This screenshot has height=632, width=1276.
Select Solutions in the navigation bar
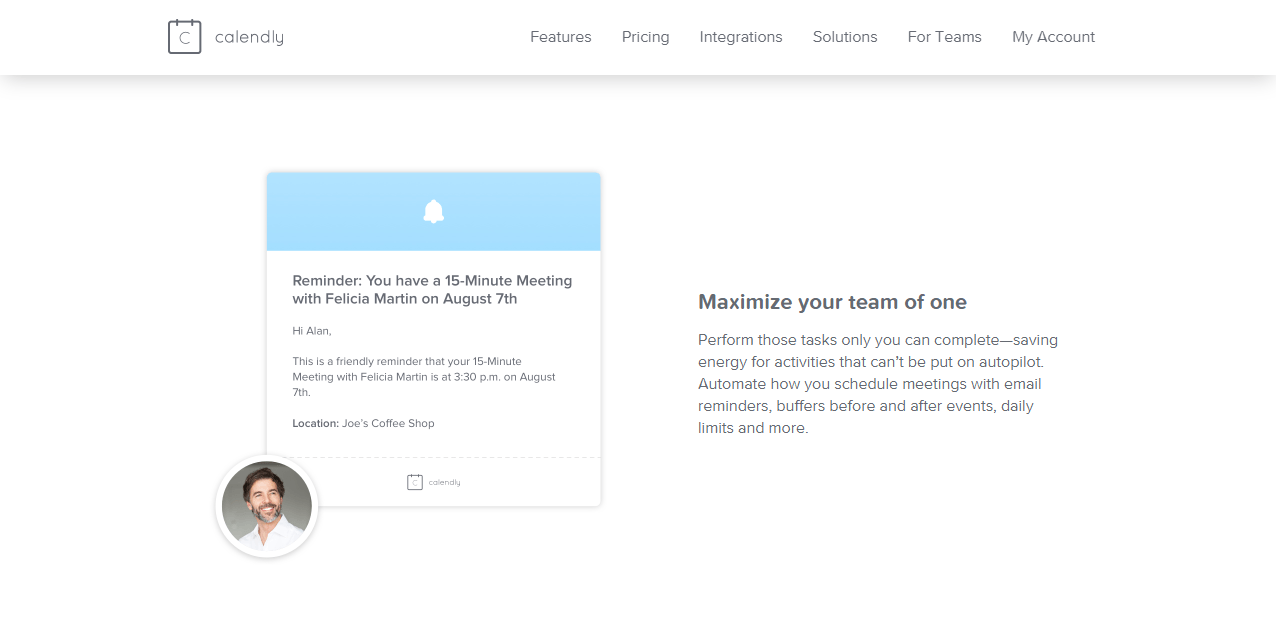[845, 37]
